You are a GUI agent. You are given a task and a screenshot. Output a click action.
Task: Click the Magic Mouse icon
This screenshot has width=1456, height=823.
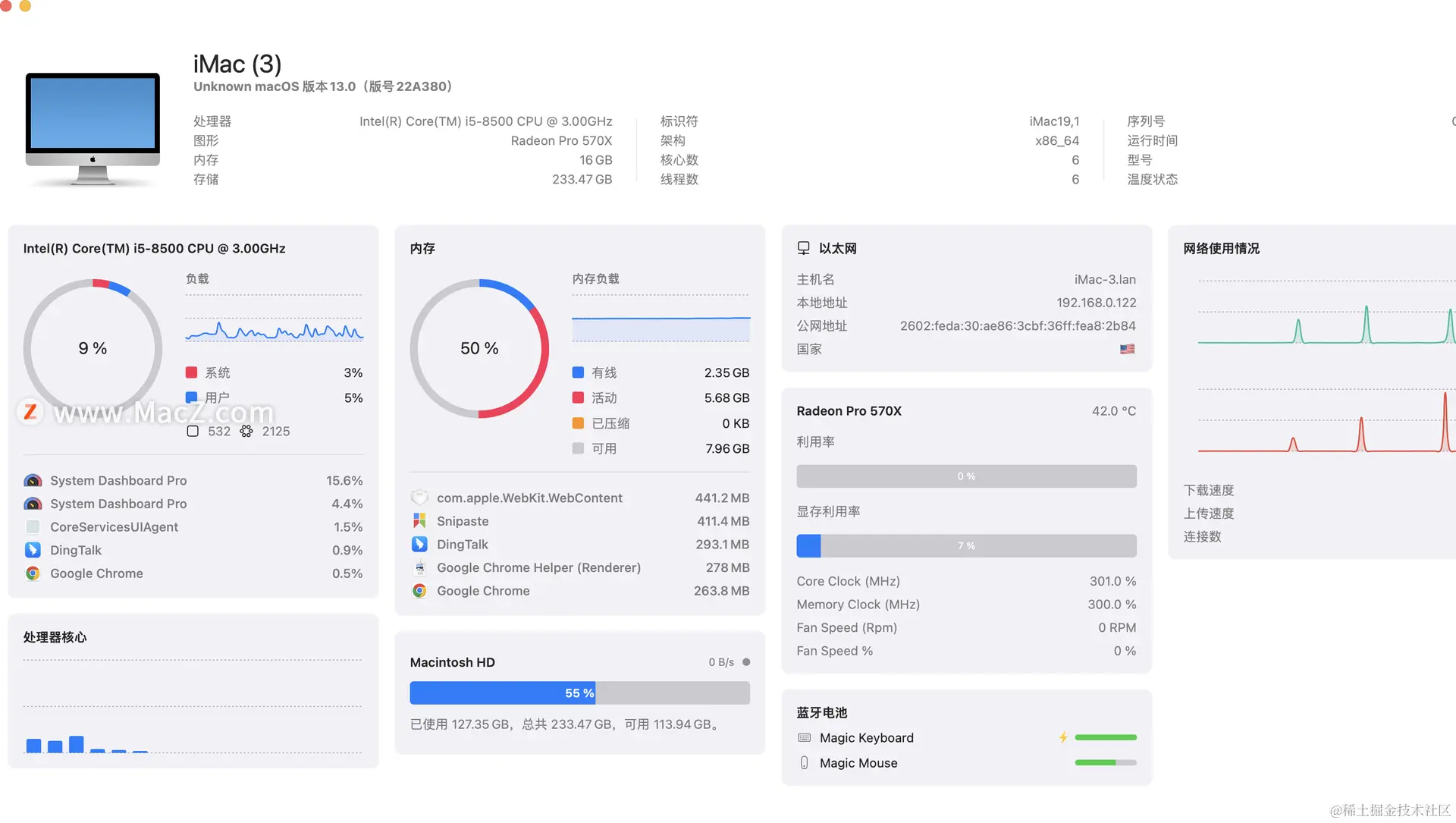(805, 763)
